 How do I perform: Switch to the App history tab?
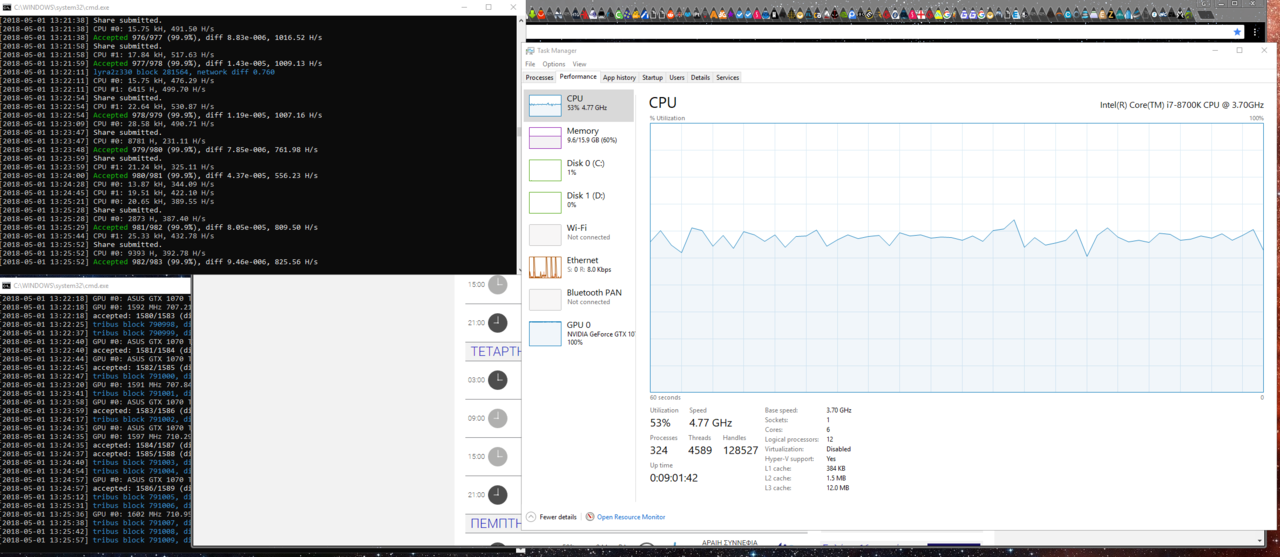pyautogui.click(x=619, y=77)
